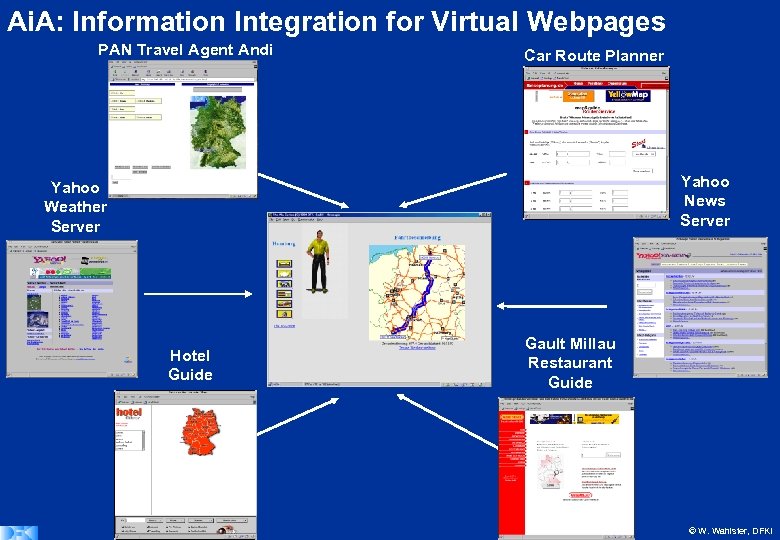The image size is (780, 540).
Task: Click the orange banner in Car Route Planner
Action: coord(578,95)
